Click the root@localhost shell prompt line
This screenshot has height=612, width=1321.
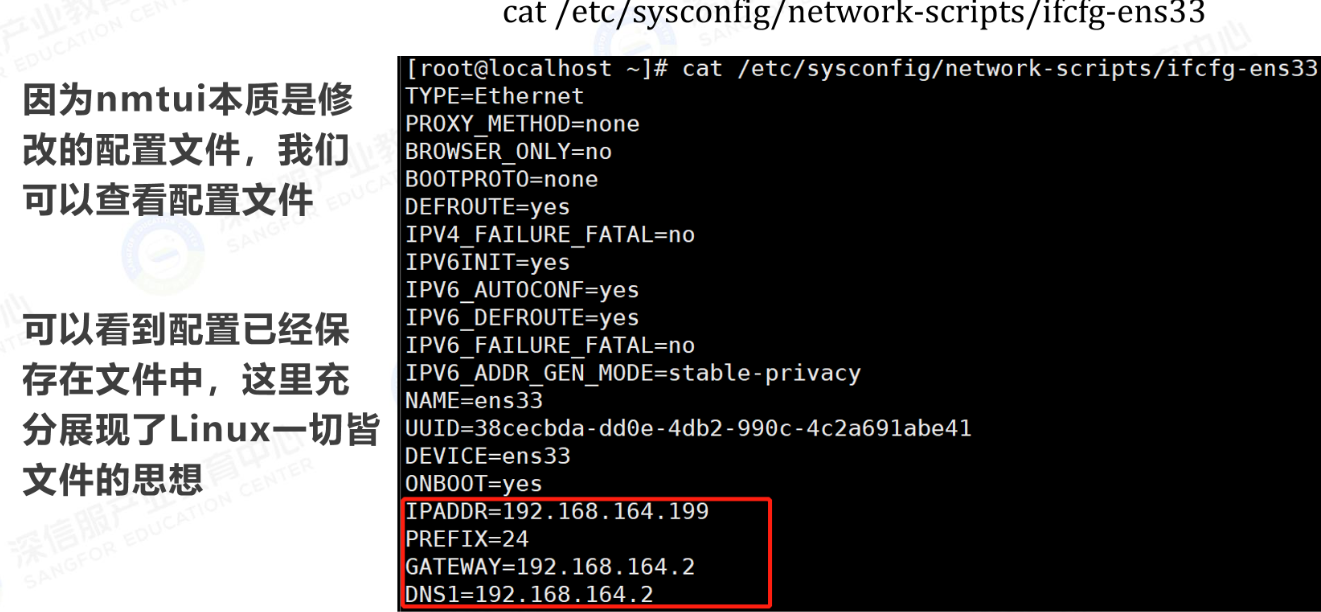tap(861, 69)
